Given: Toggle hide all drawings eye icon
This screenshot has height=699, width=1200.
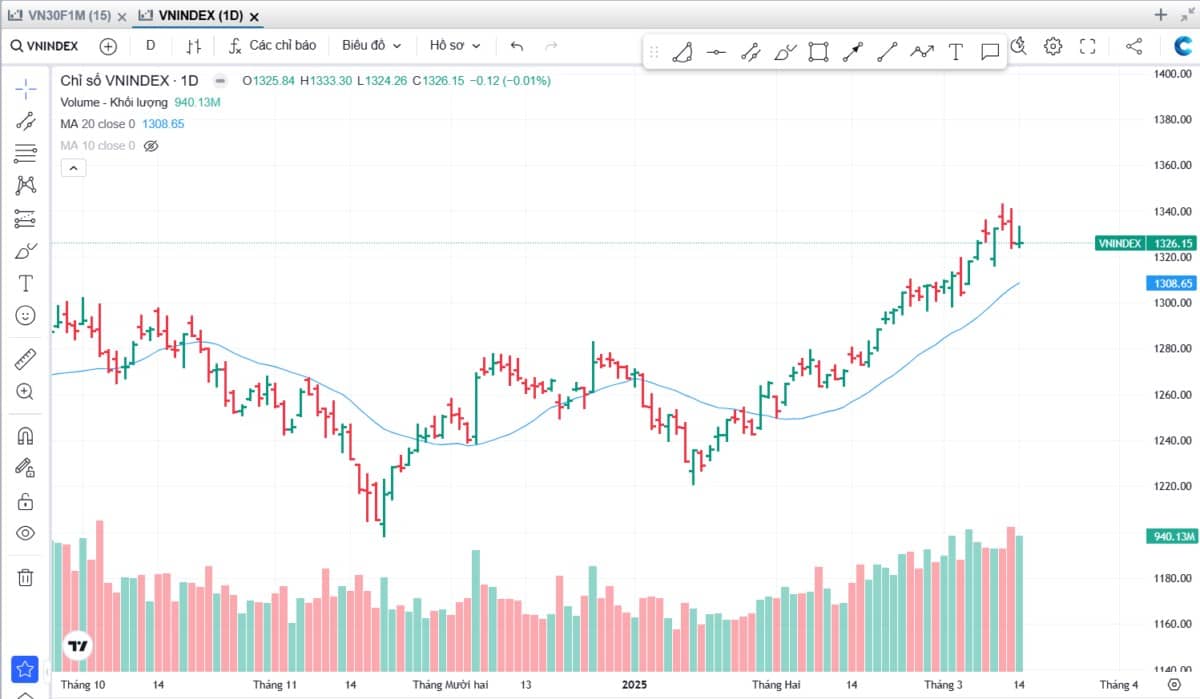Looking at the screenshot, I should (26, 532).
